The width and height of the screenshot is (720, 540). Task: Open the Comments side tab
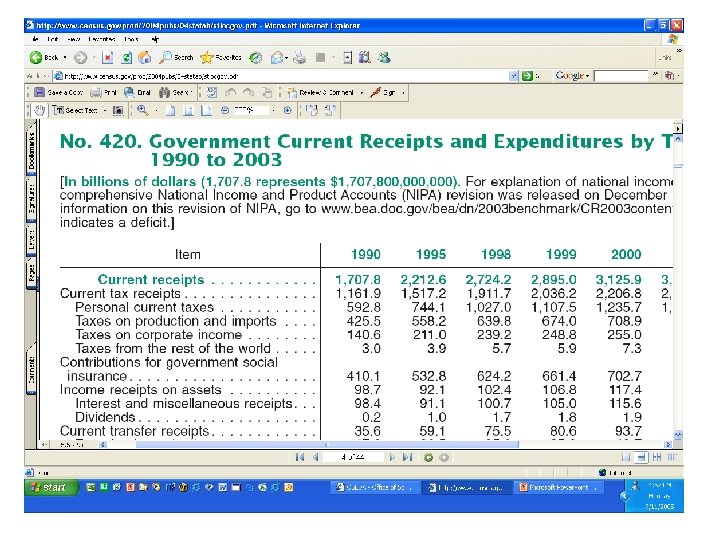pyautogui.click(x=31, y=367)
